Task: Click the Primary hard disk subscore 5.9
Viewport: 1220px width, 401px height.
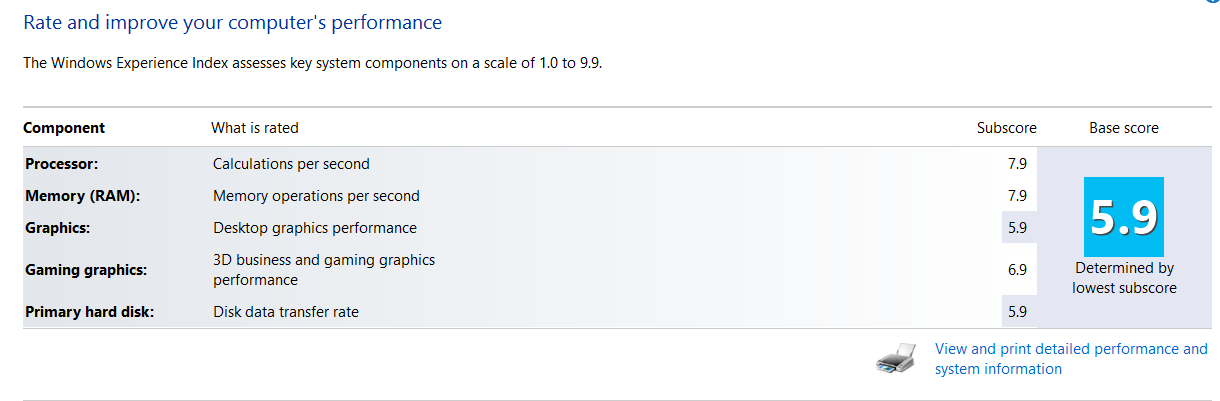Action: click(1017, 312)
